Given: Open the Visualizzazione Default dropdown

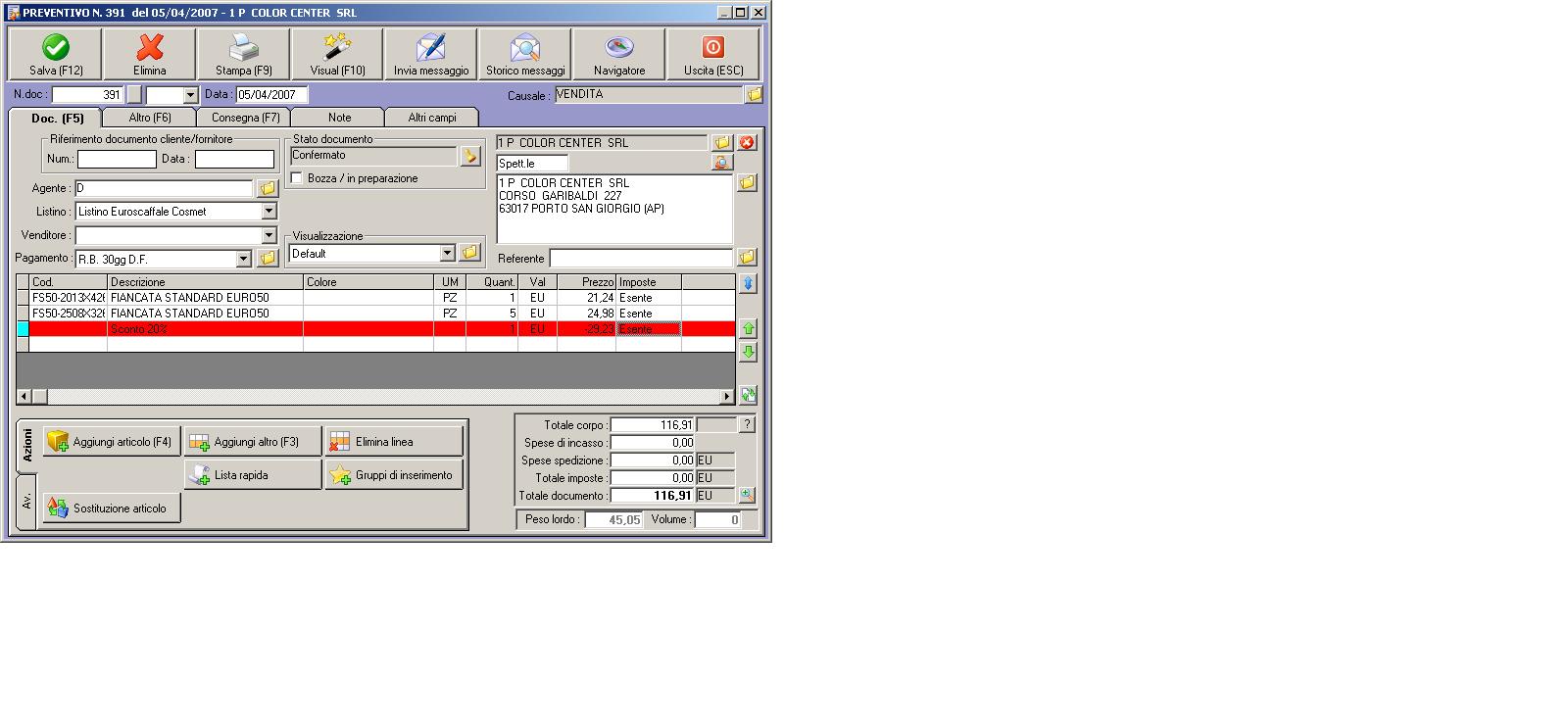Looking at the screenshot, I should pos(447,253).
